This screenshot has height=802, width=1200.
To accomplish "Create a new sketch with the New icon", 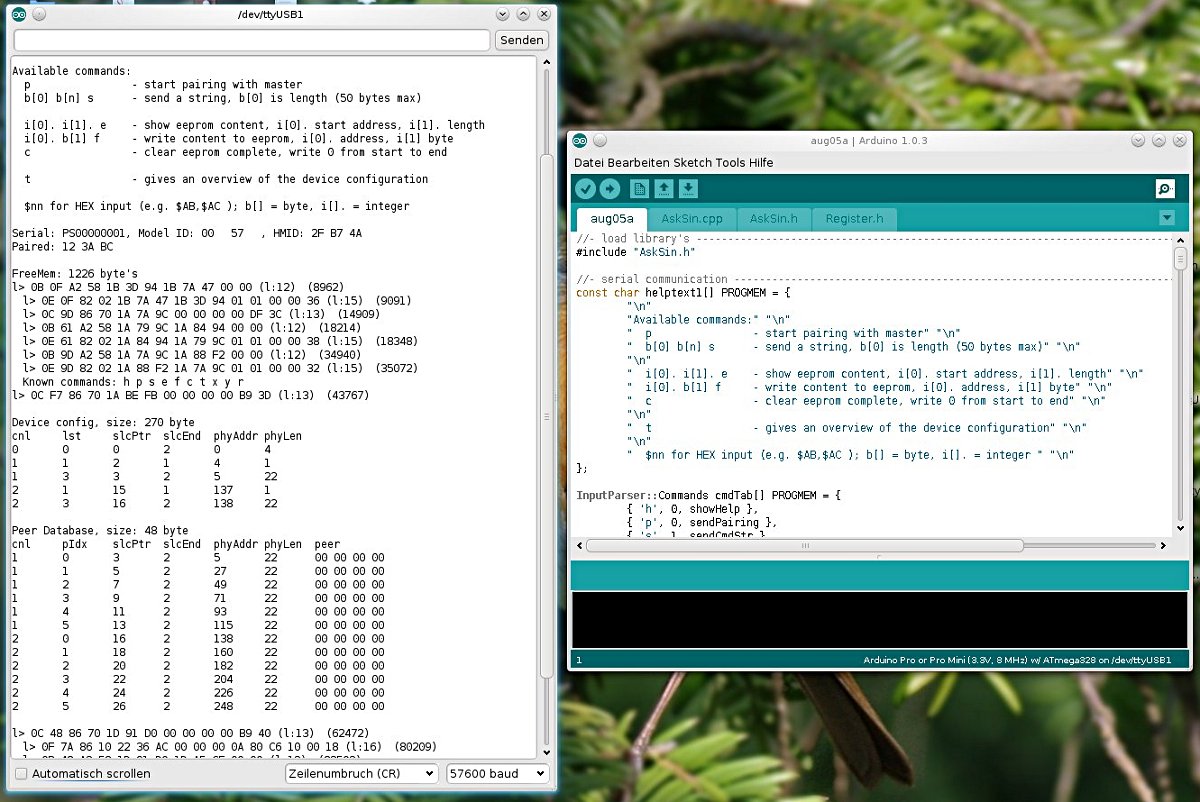I will pos(639,189).
